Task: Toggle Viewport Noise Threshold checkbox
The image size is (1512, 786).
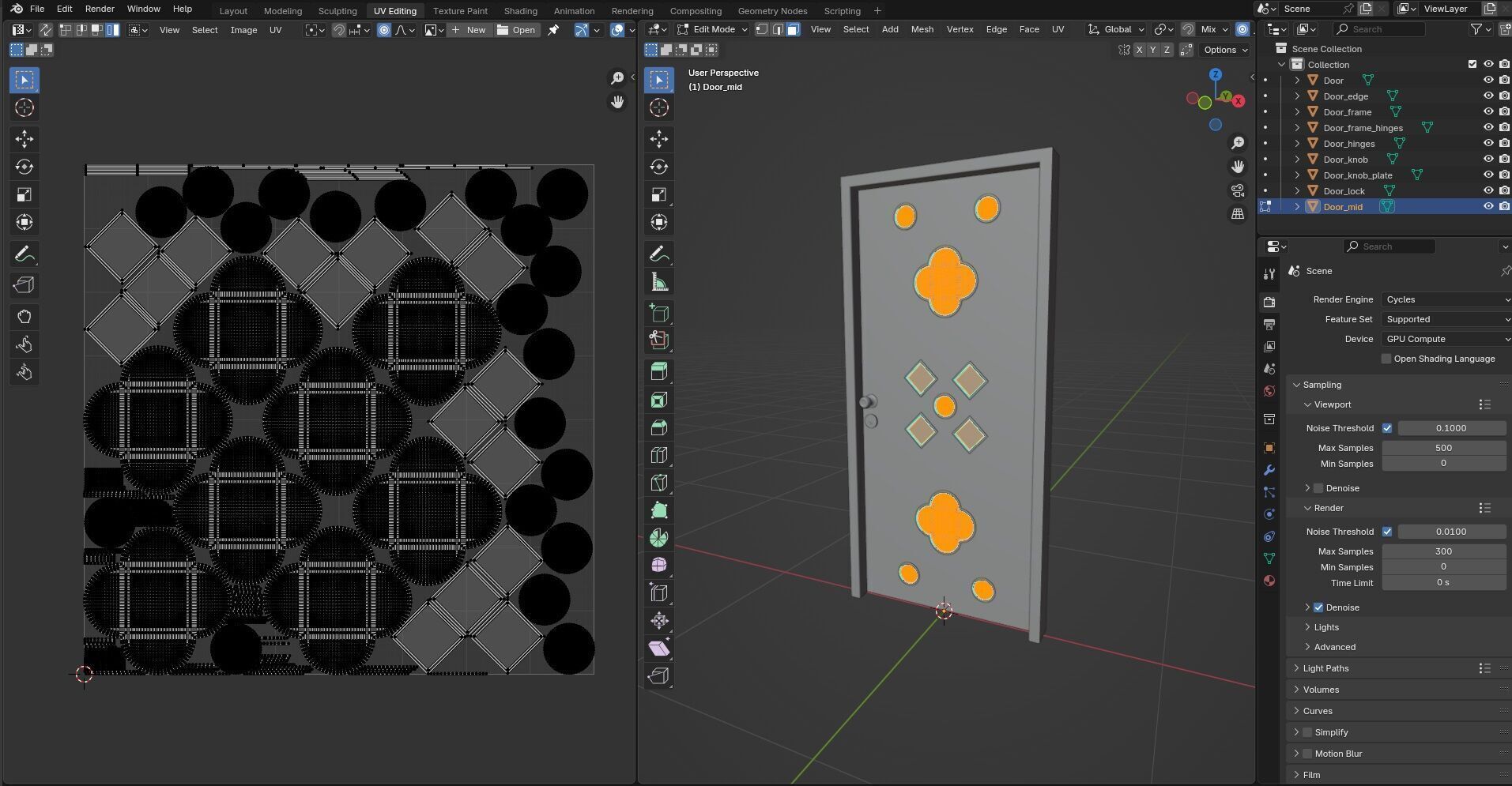Action: [1387, 428]
